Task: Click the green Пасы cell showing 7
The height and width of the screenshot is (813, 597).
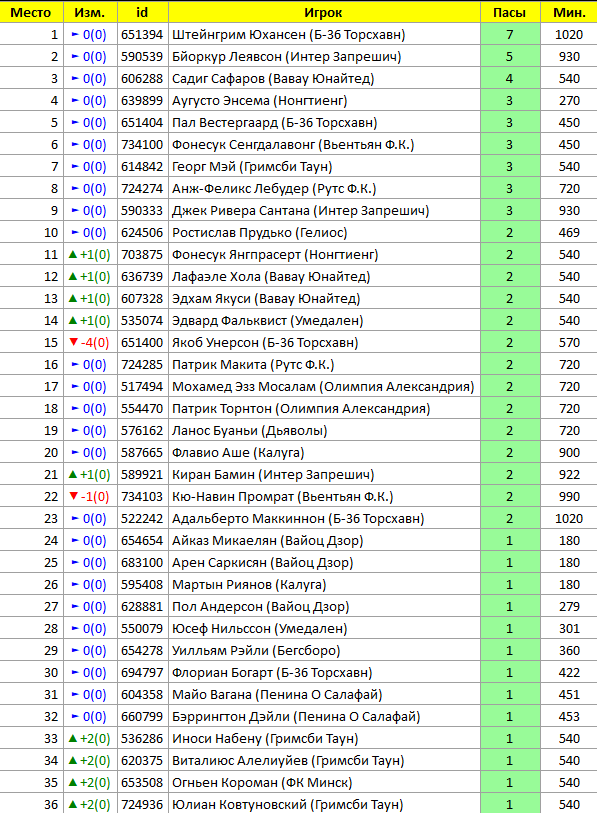Action: click(510, 35)
